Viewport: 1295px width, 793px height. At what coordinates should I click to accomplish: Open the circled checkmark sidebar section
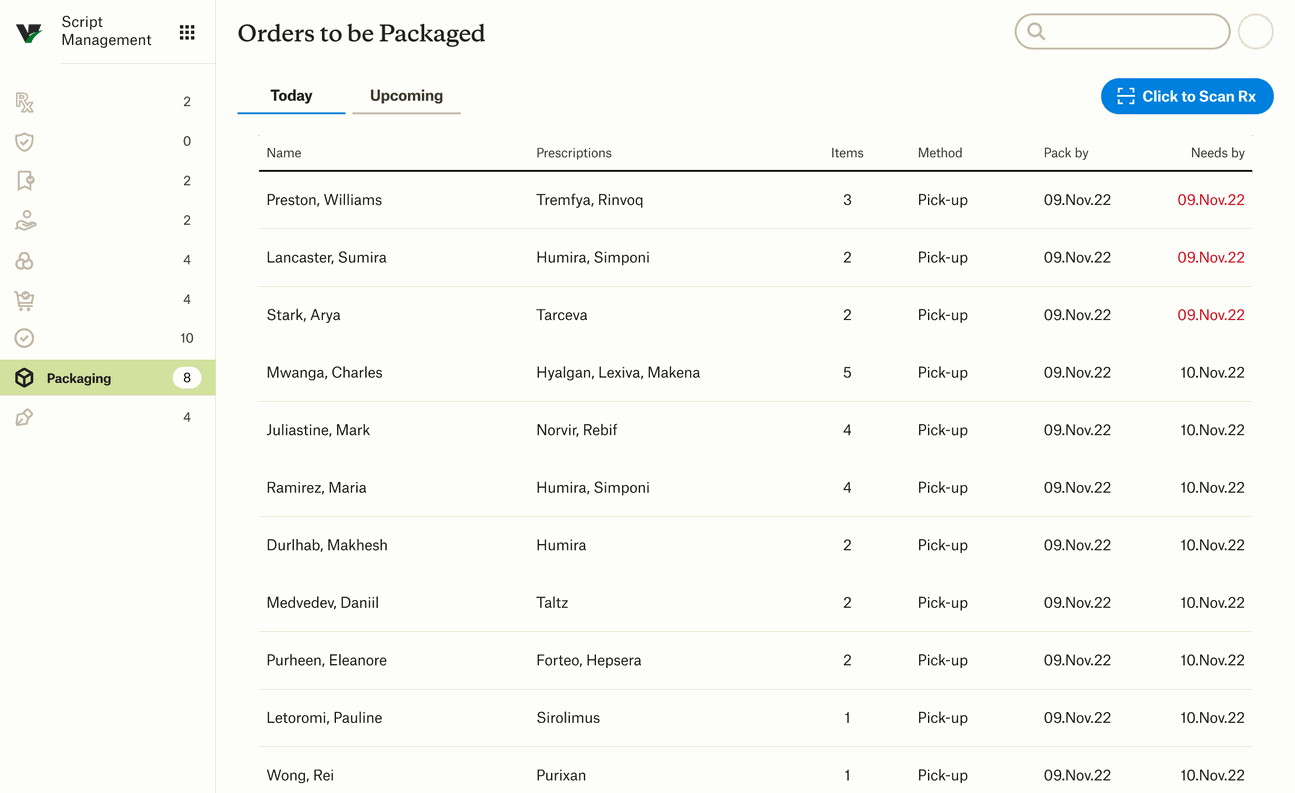point(25,339)
